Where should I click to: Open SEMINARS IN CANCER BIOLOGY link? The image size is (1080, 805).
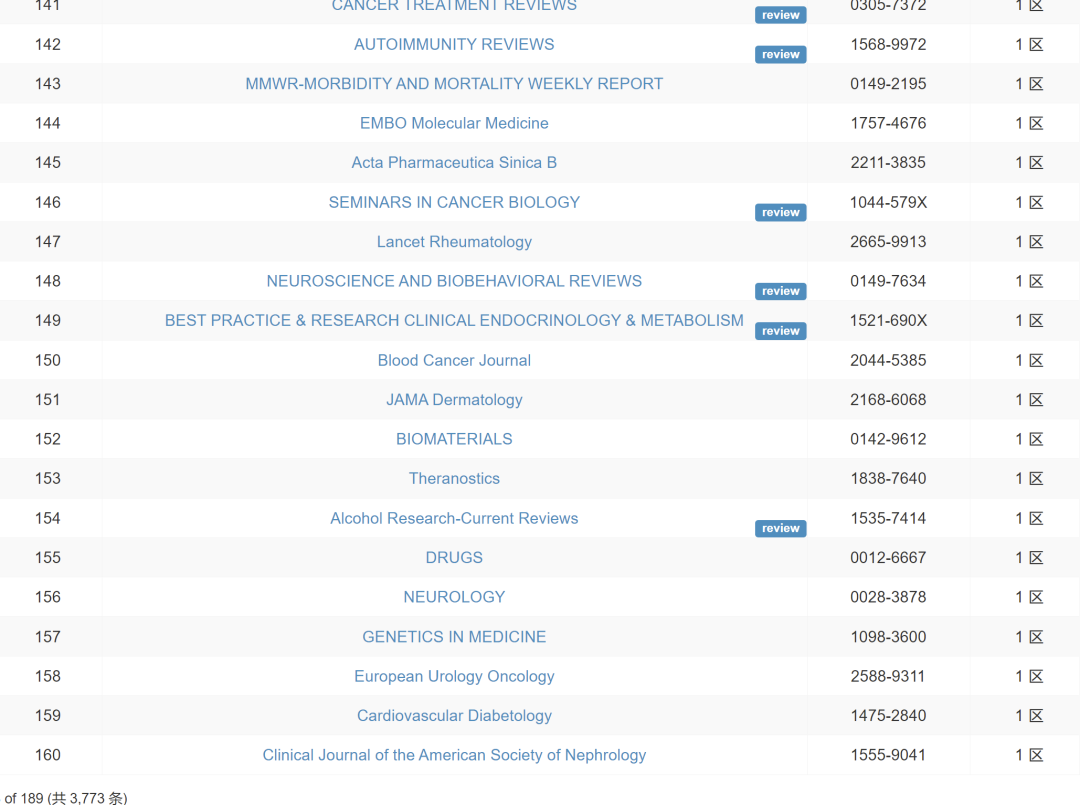(x=454, y=202)
